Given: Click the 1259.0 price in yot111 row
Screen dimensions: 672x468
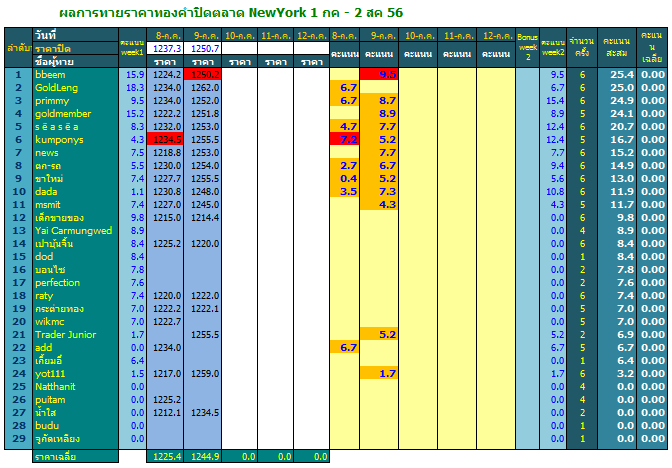Looking at the screenshot, I should click(202, 374).
